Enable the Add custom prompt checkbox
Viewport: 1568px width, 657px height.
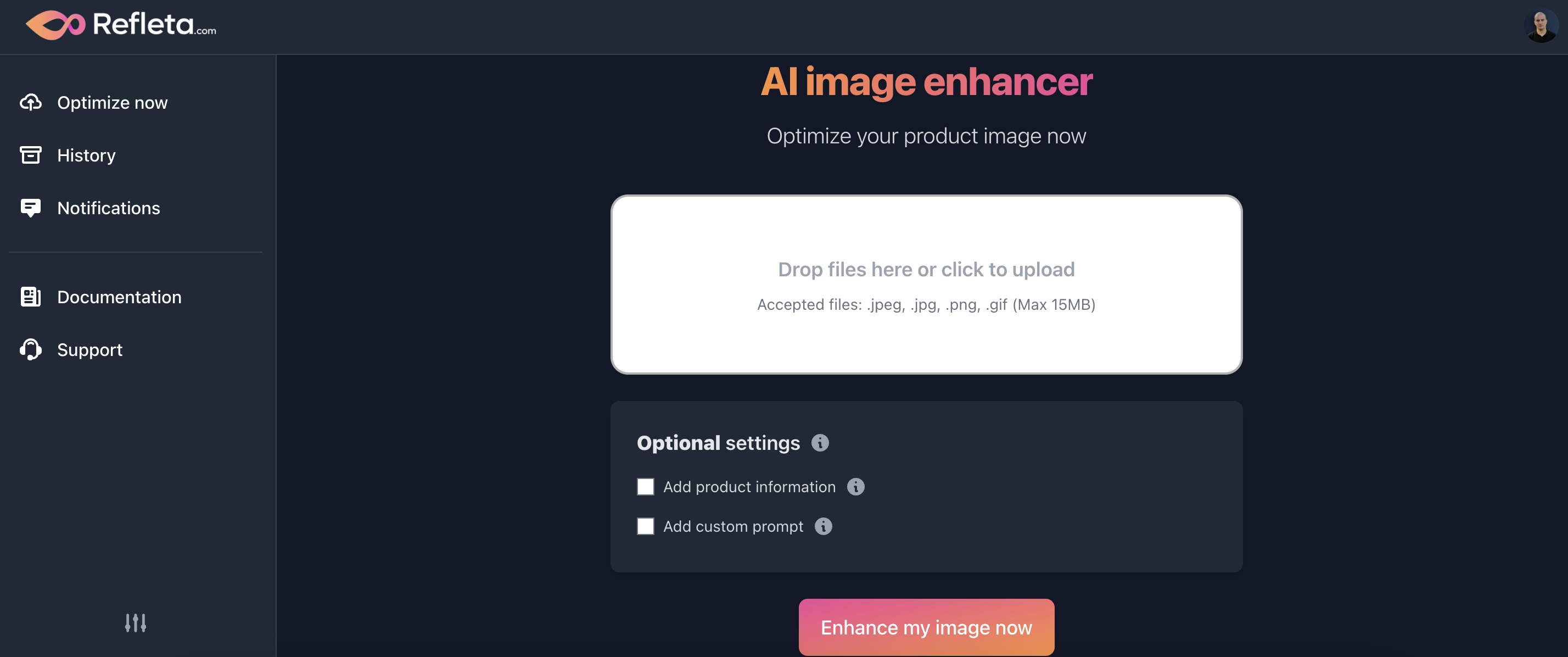tap(645, 526)
